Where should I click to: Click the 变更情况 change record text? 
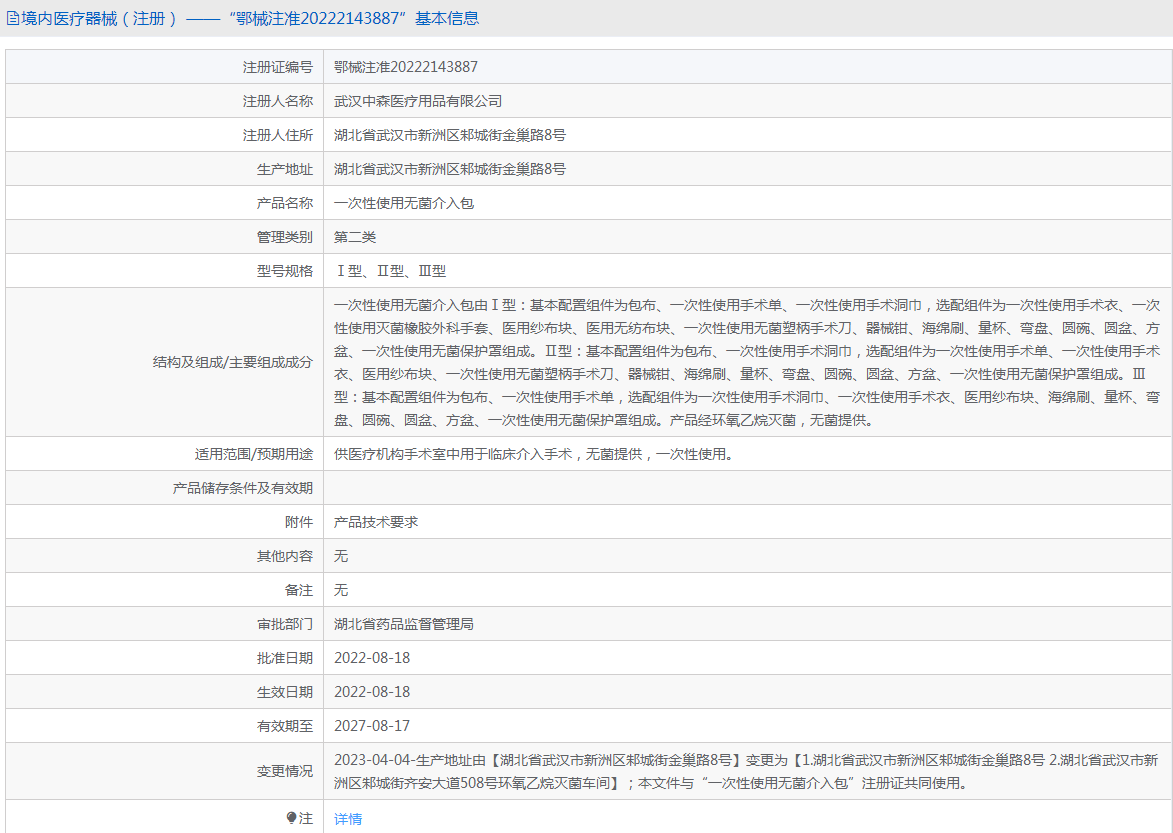746,771
